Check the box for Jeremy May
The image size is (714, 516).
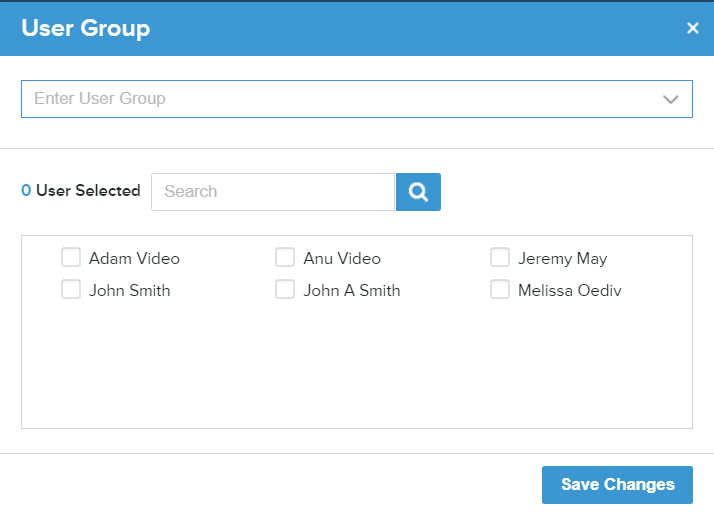click(500, 258)
